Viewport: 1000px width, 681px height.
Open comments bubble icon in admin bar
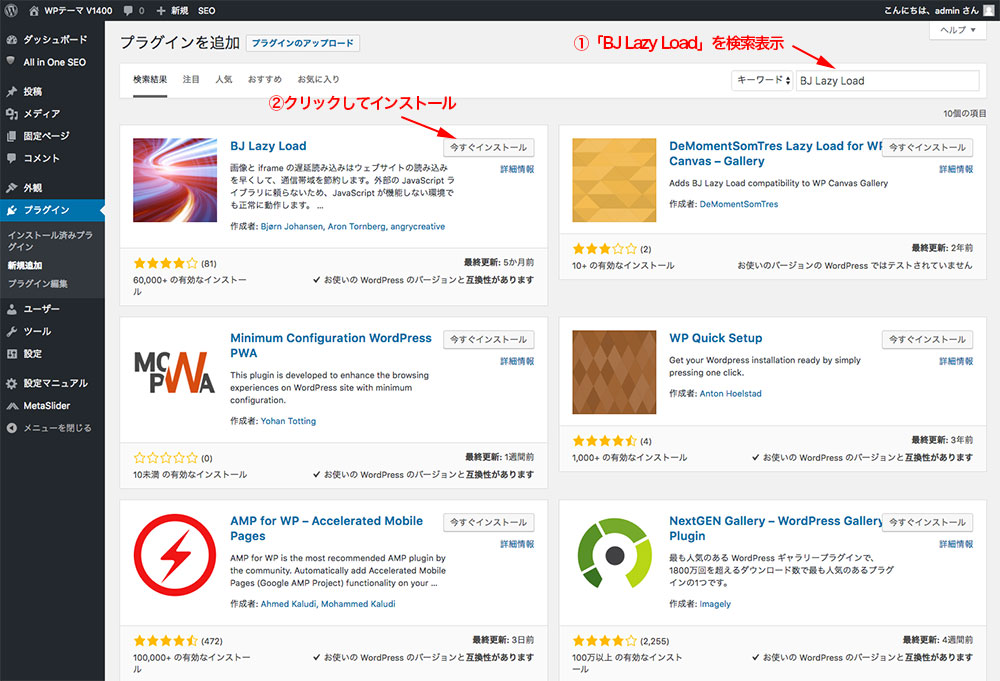coord(128,10)
